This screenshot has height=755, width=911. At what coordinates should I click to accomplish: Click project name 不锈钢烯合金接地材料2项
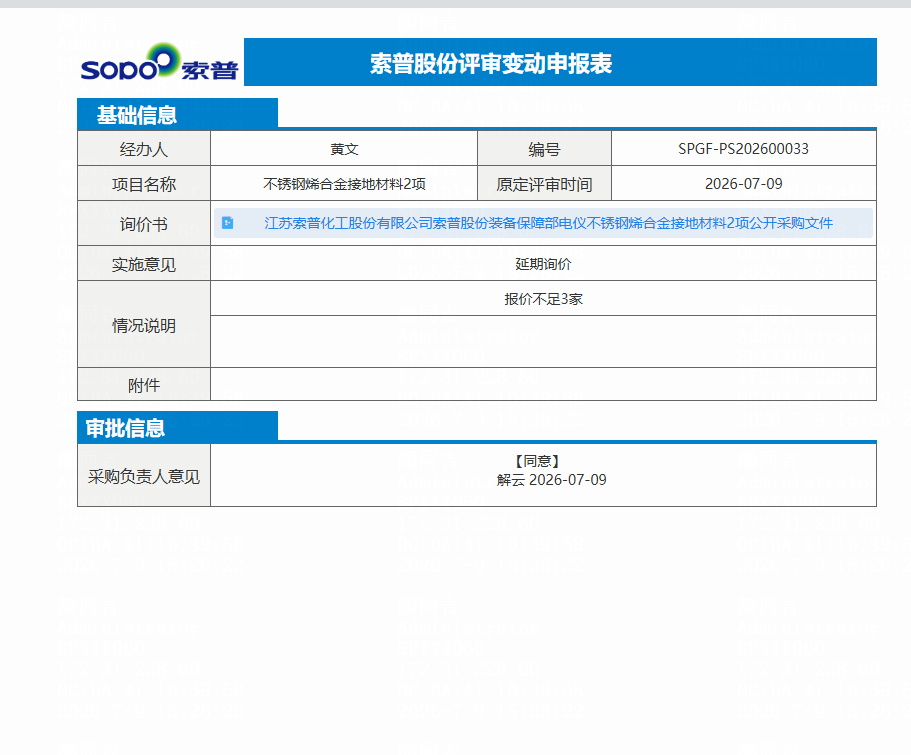click(x=344, y=184)
